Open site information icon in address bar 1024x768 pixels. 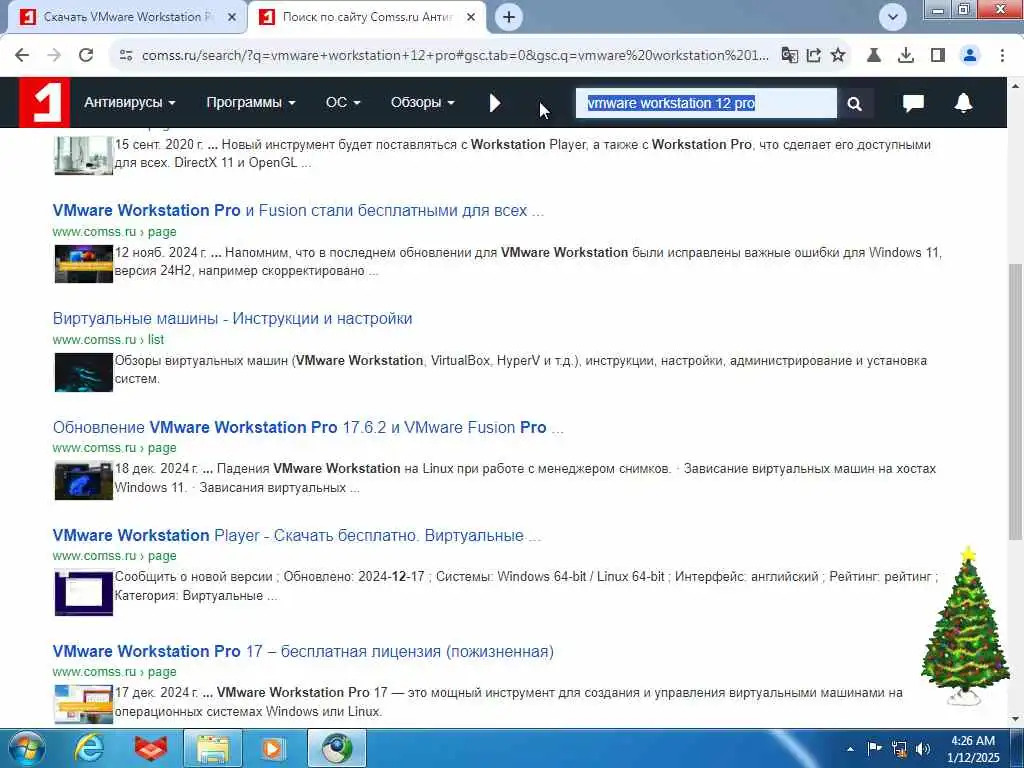126,56
